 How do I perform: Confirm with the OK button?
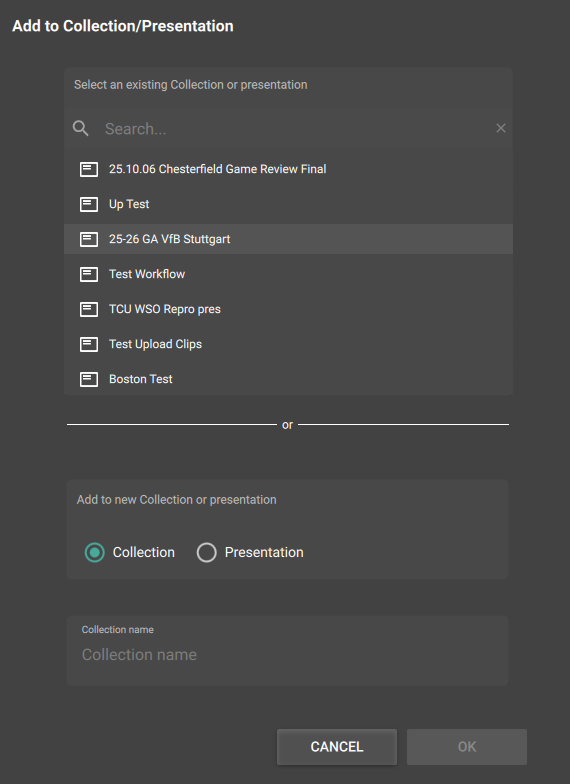click(466, 746)
